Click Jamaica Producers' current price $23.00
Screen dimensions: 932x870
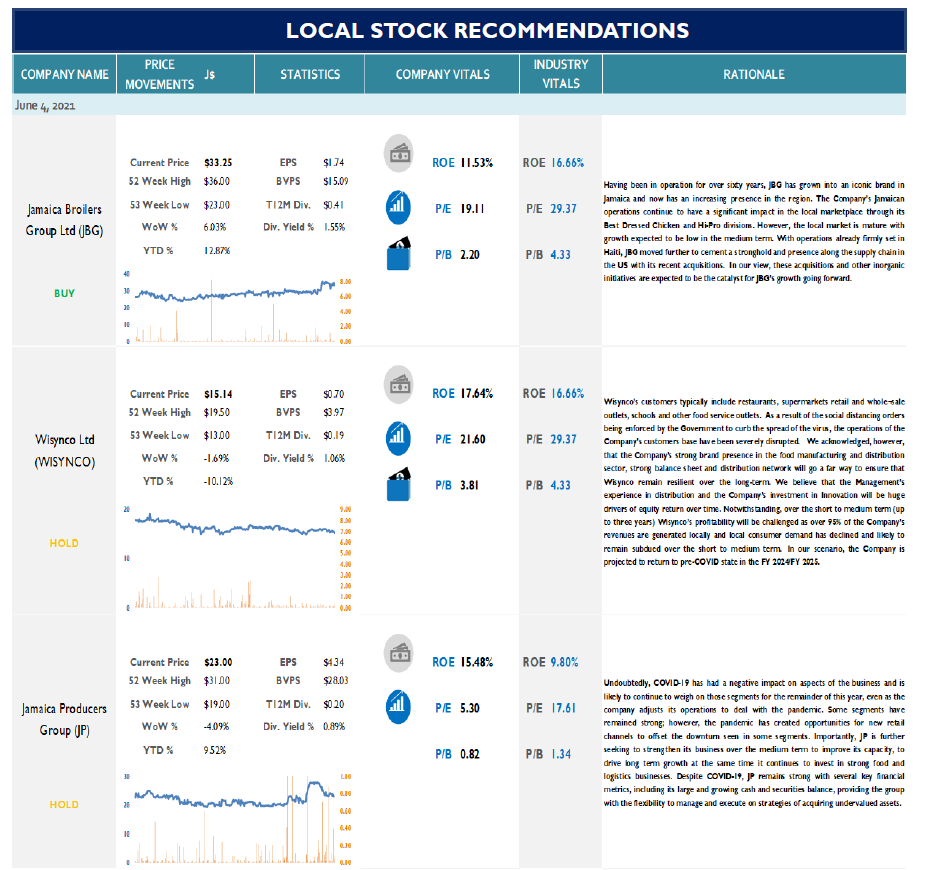(x=218, y=662)
